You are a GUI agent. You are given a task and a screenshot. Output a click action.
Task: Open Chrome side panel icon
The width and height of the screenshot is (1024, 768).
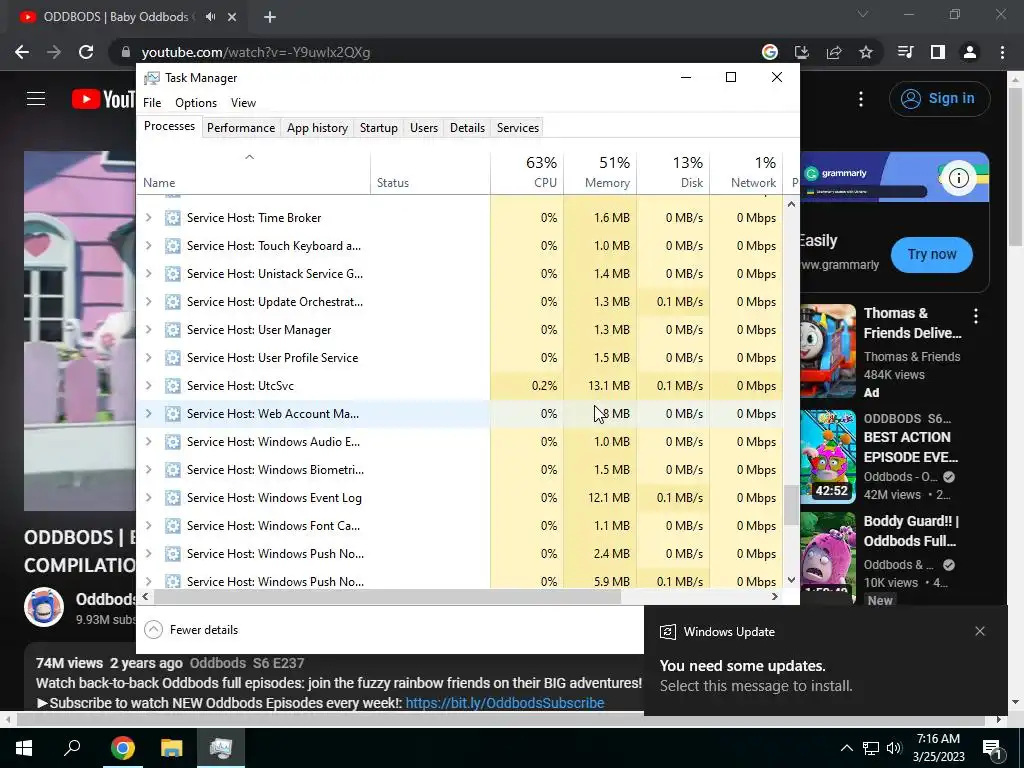tap(938, 52)
